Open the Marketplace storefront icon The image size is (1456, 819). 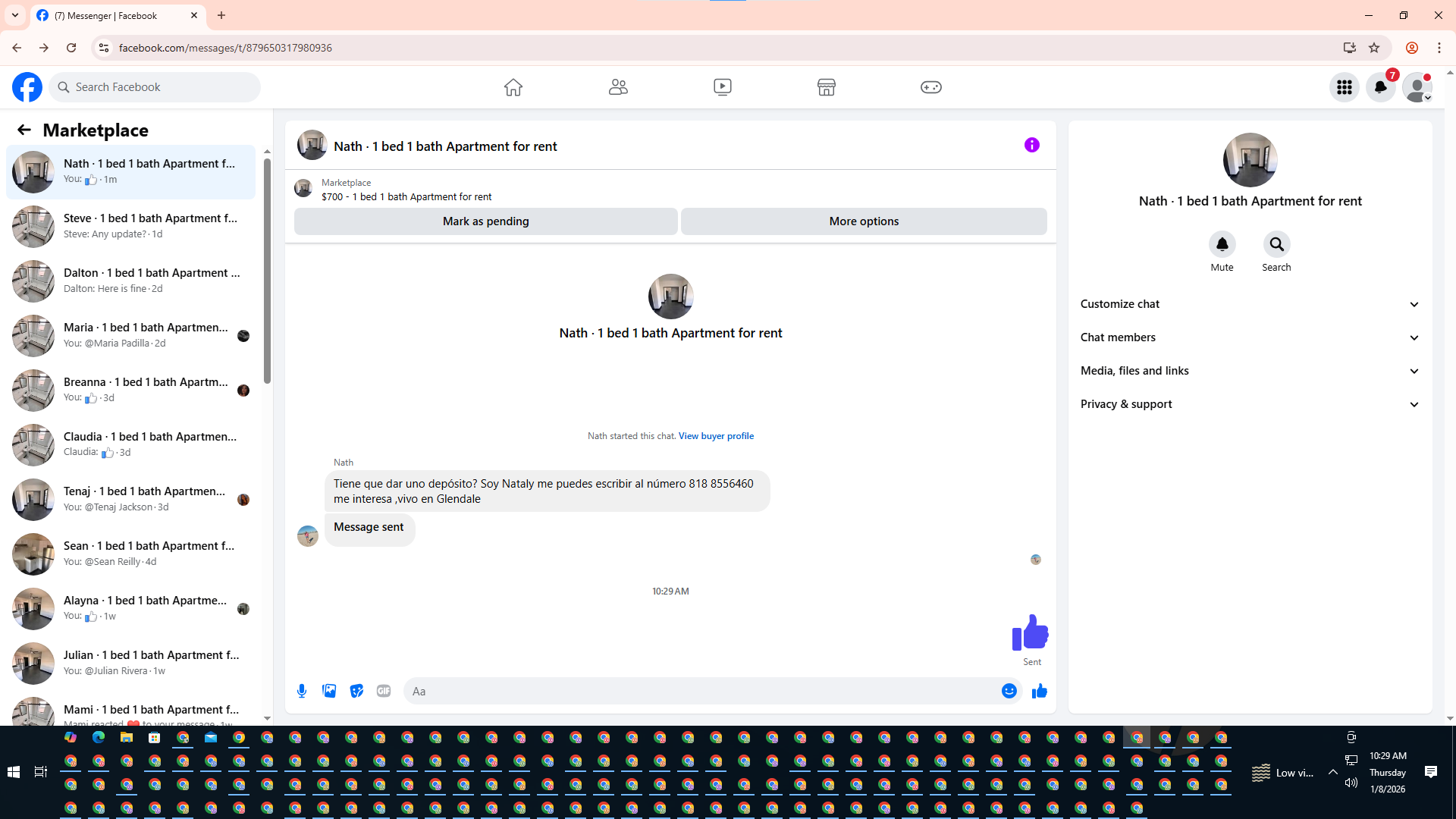coord(827,87)
